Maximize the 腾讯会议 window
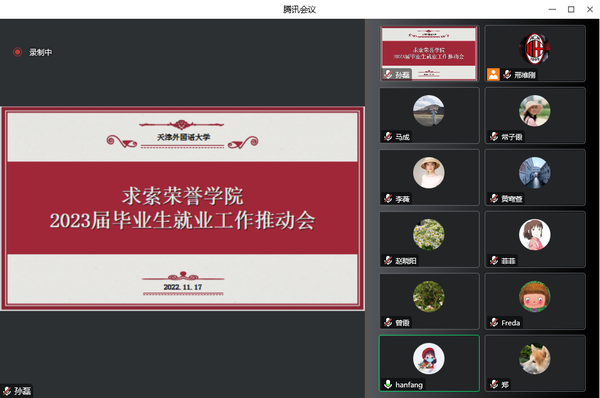This screenshot has height=398, width=600. point(571,9)
